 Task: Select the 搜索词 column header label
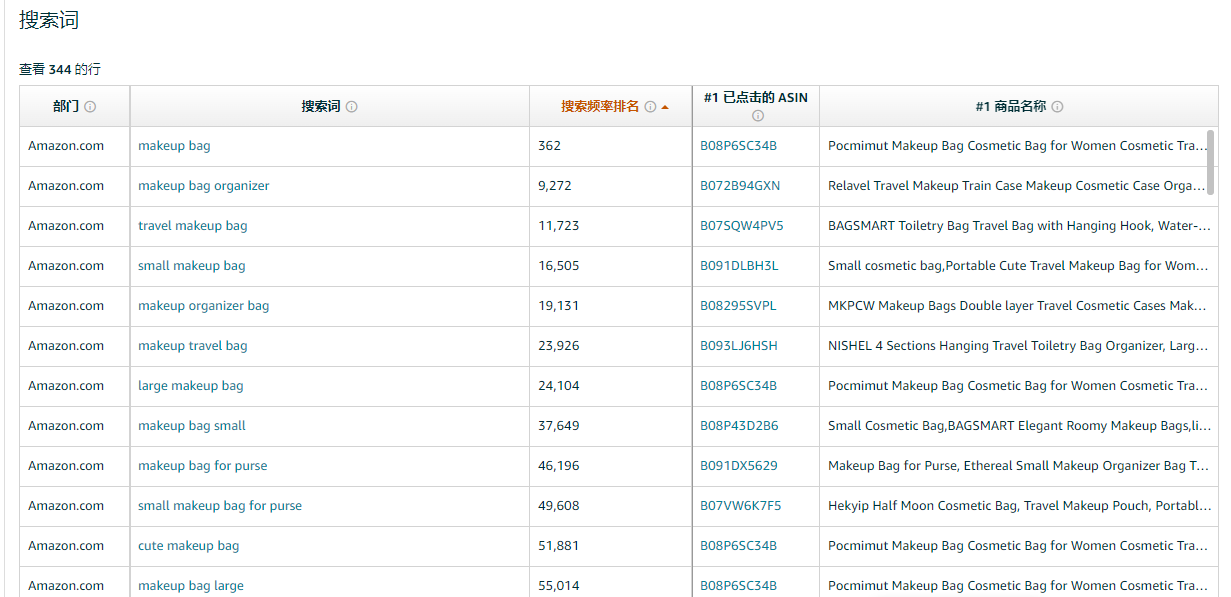(321, 107)
